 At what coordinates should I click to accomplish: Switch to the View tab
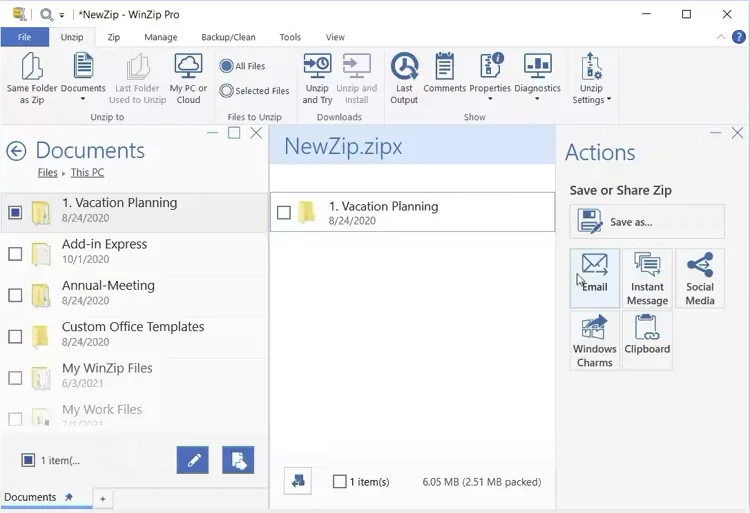(335, 37)
